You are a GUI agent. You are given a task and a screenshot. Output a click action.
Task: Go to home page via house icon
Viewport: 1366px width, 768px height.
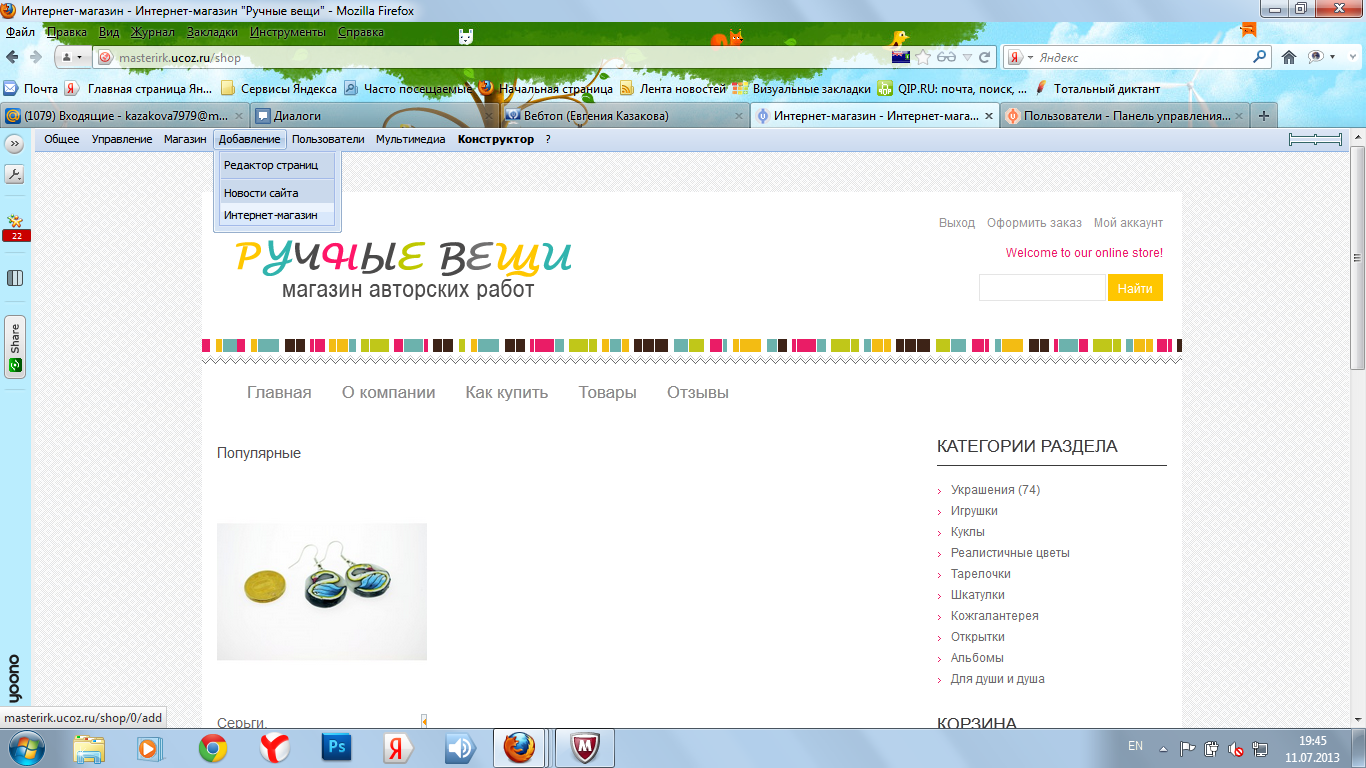pos(1289,57)
